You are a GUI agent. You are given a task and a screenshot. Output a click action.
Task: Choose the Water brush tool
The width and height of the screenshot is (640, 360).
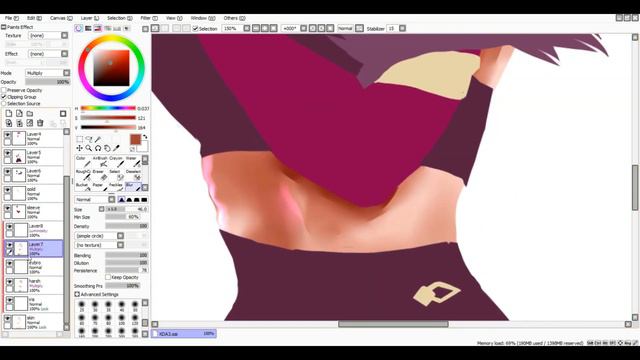pos(133,162)
